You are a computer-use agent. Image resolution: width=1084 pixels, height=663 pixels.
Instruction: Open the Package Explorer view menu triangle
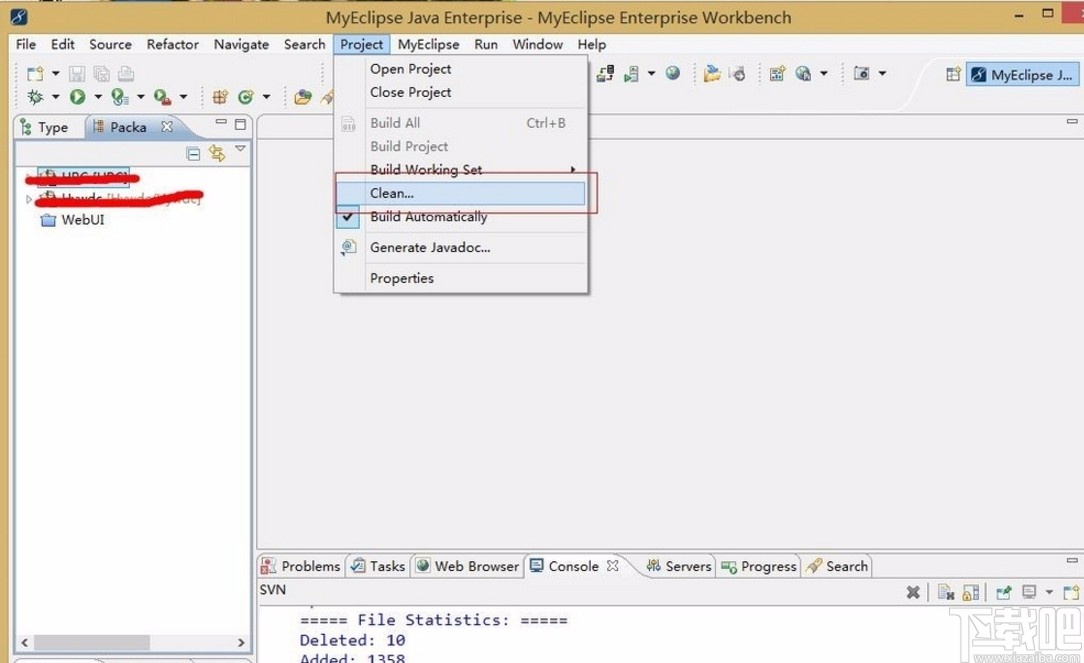(240, 149)
